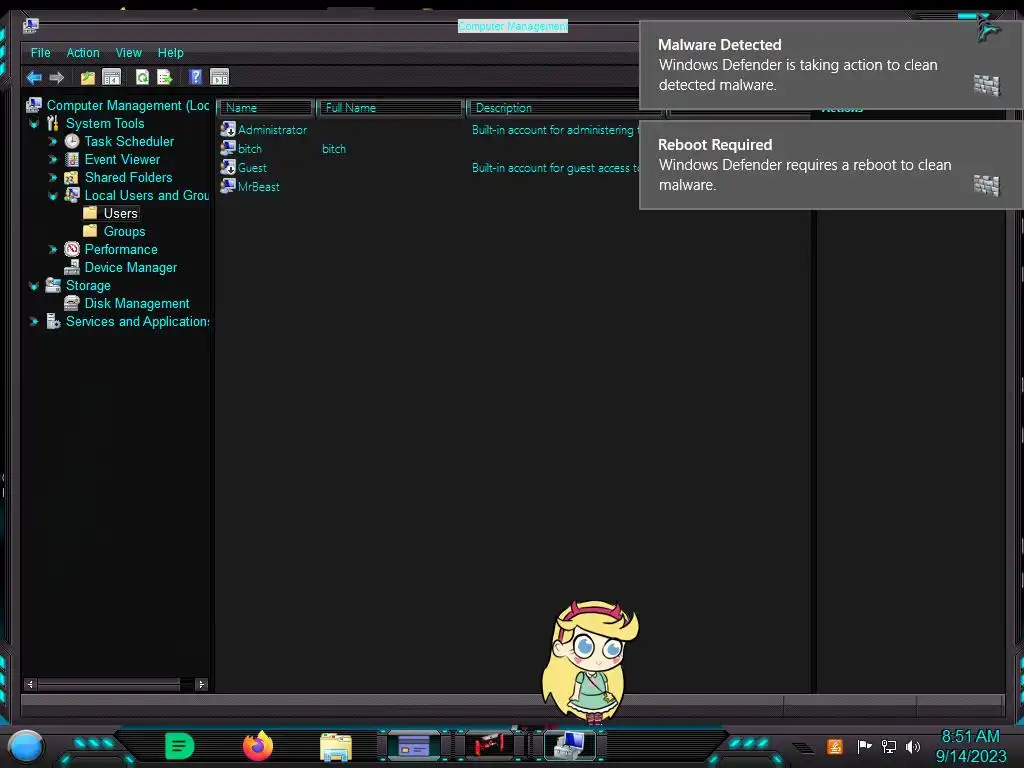Open the View menu

point(129,53)
